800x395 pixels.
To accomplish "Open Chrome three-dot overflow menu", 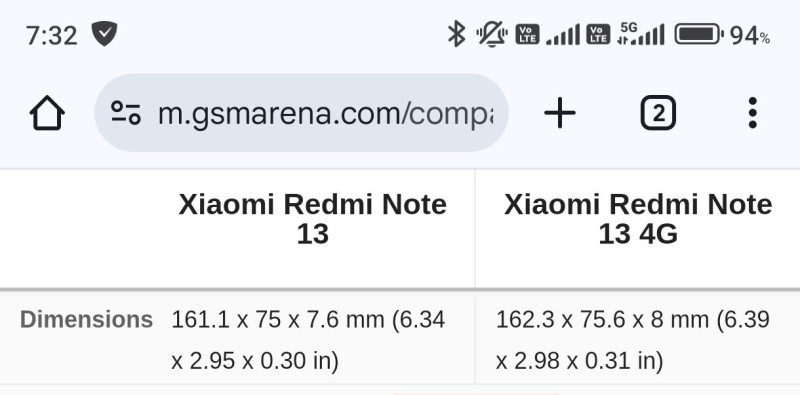I will click(x=753, y=113).
